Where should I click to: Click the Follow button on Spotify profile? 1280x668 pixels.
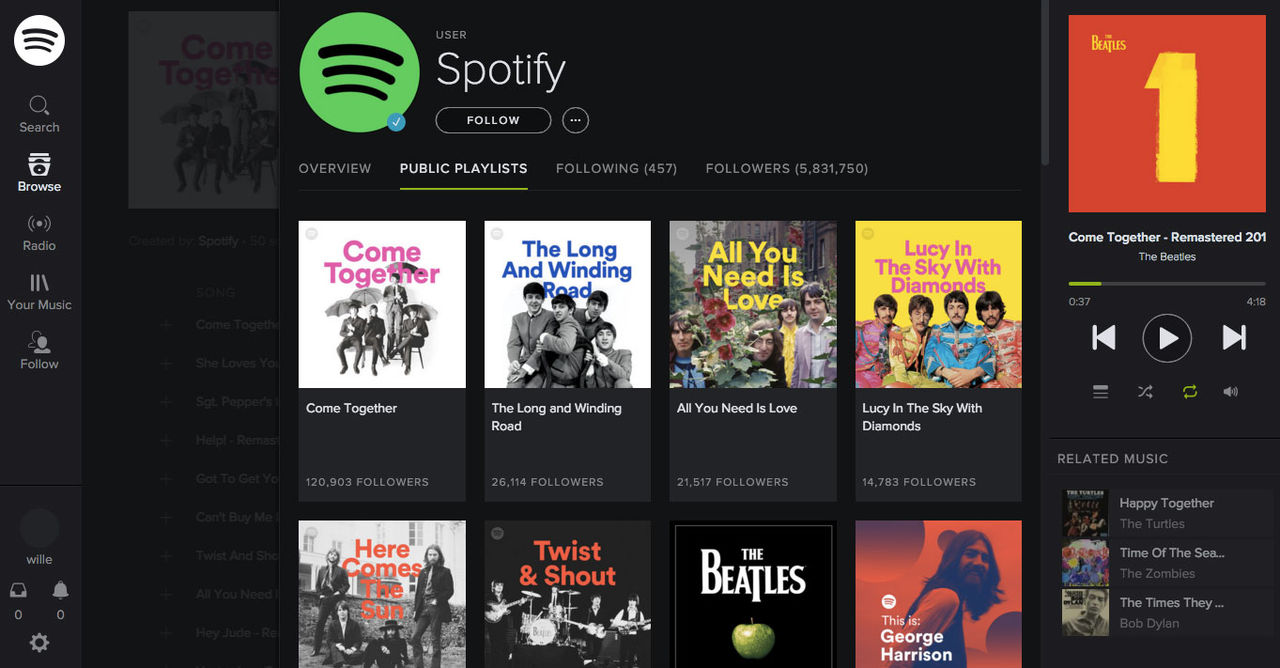pos(492,119)
